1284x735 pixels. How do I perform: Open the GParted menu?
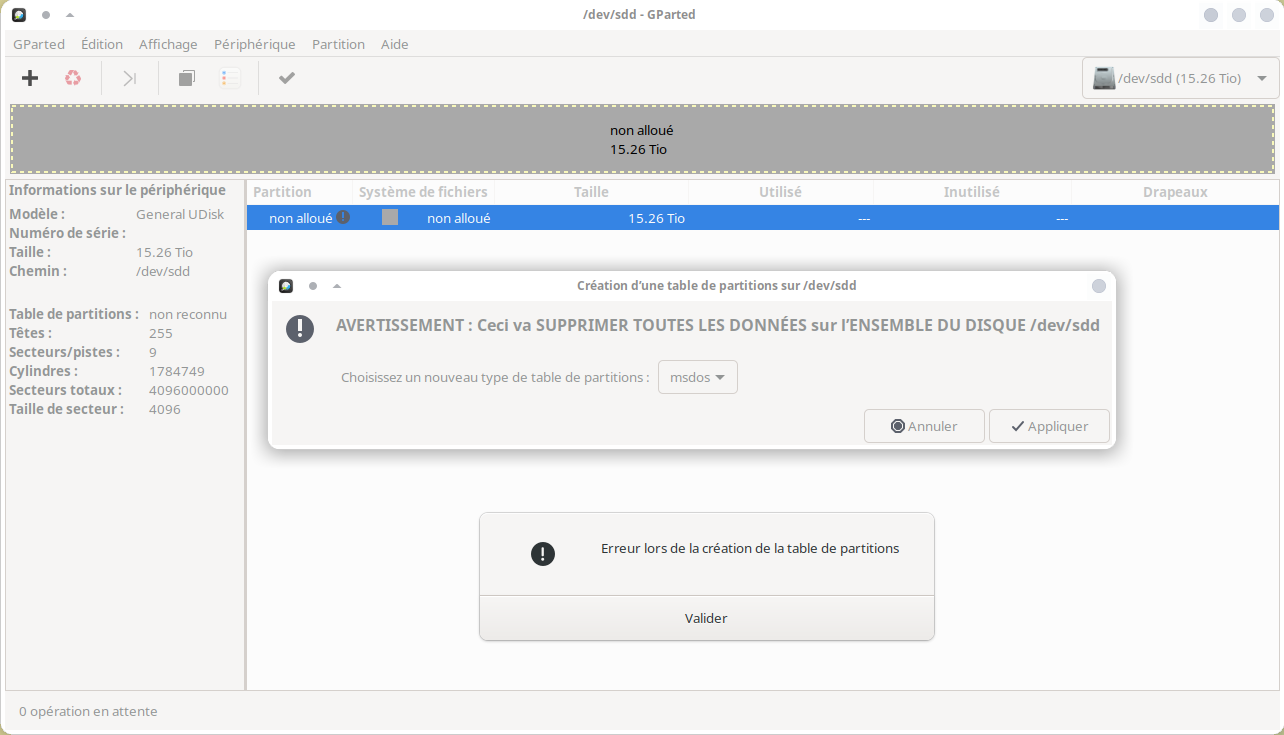[39, 44]
